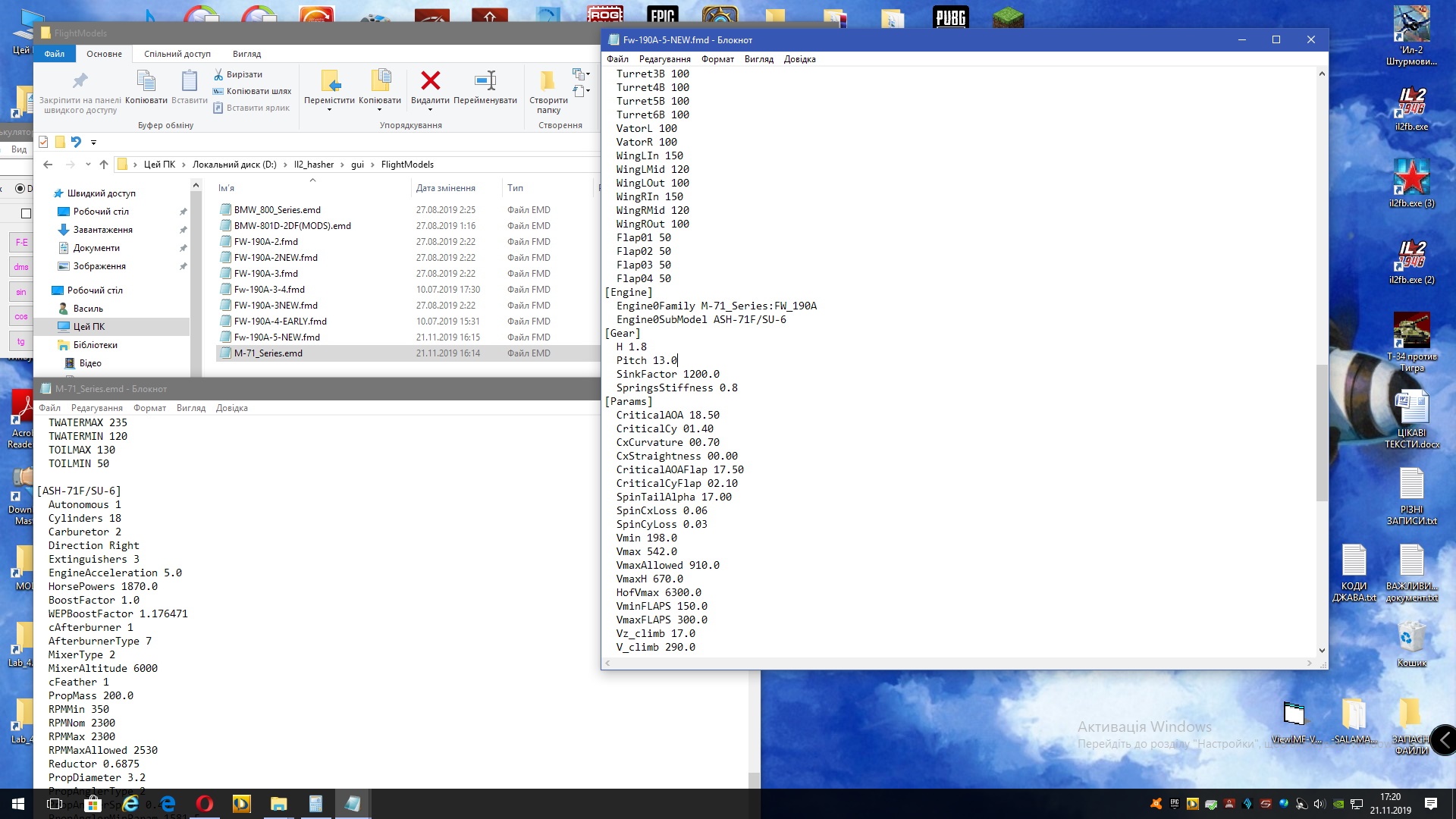Screen dimensions: 1456x819
Task: Expand the Move to (Перемістити) dropdown
Action: coord(329,110)
